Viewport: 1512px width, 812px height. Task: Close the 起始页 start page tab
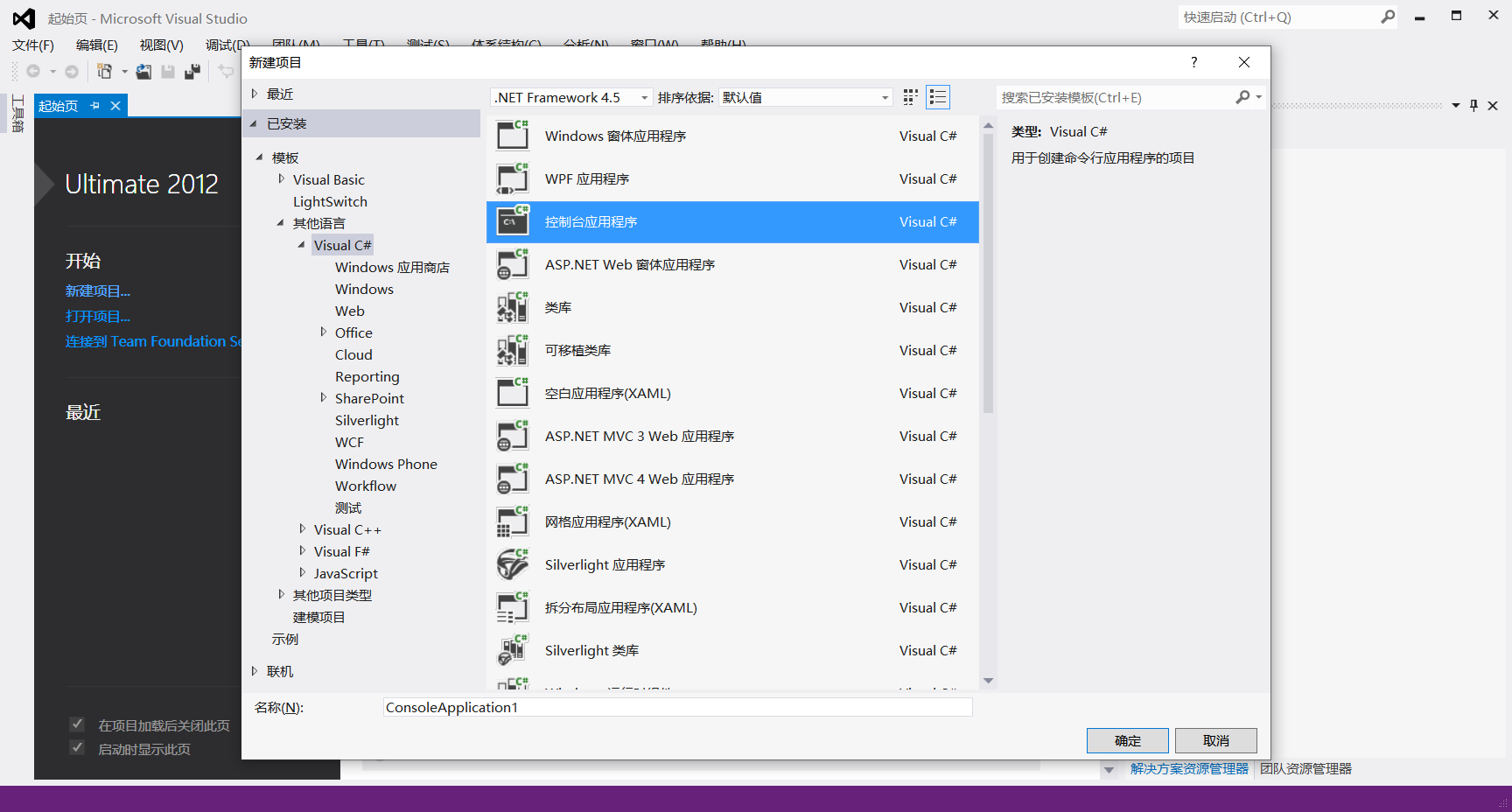115,106
